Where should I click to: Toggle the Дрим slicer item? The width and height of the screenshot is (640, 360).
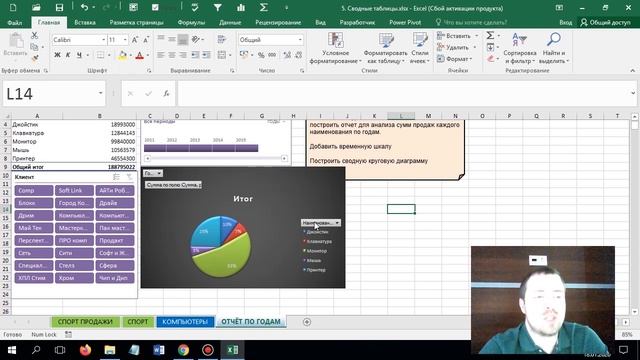click(x=34, y=216)
